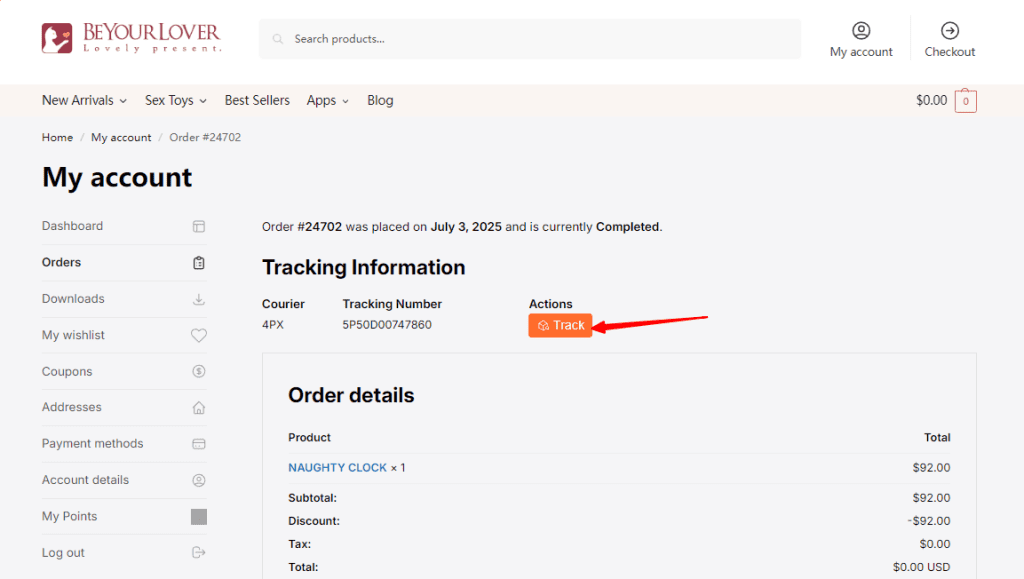Click the wishlist heart icon

click(x=198, y=336)
